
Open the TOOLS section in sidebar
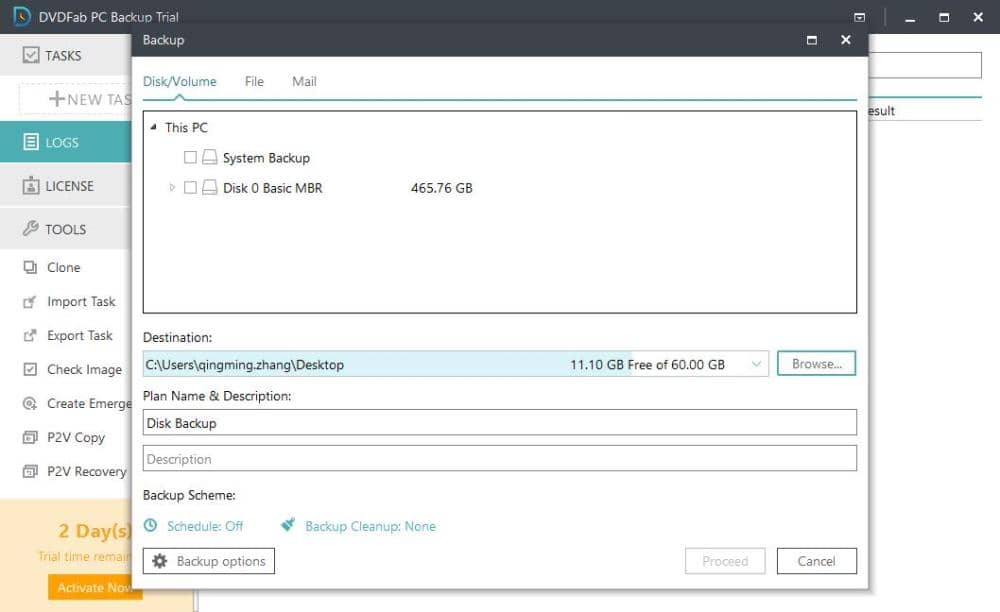(66, 229)
